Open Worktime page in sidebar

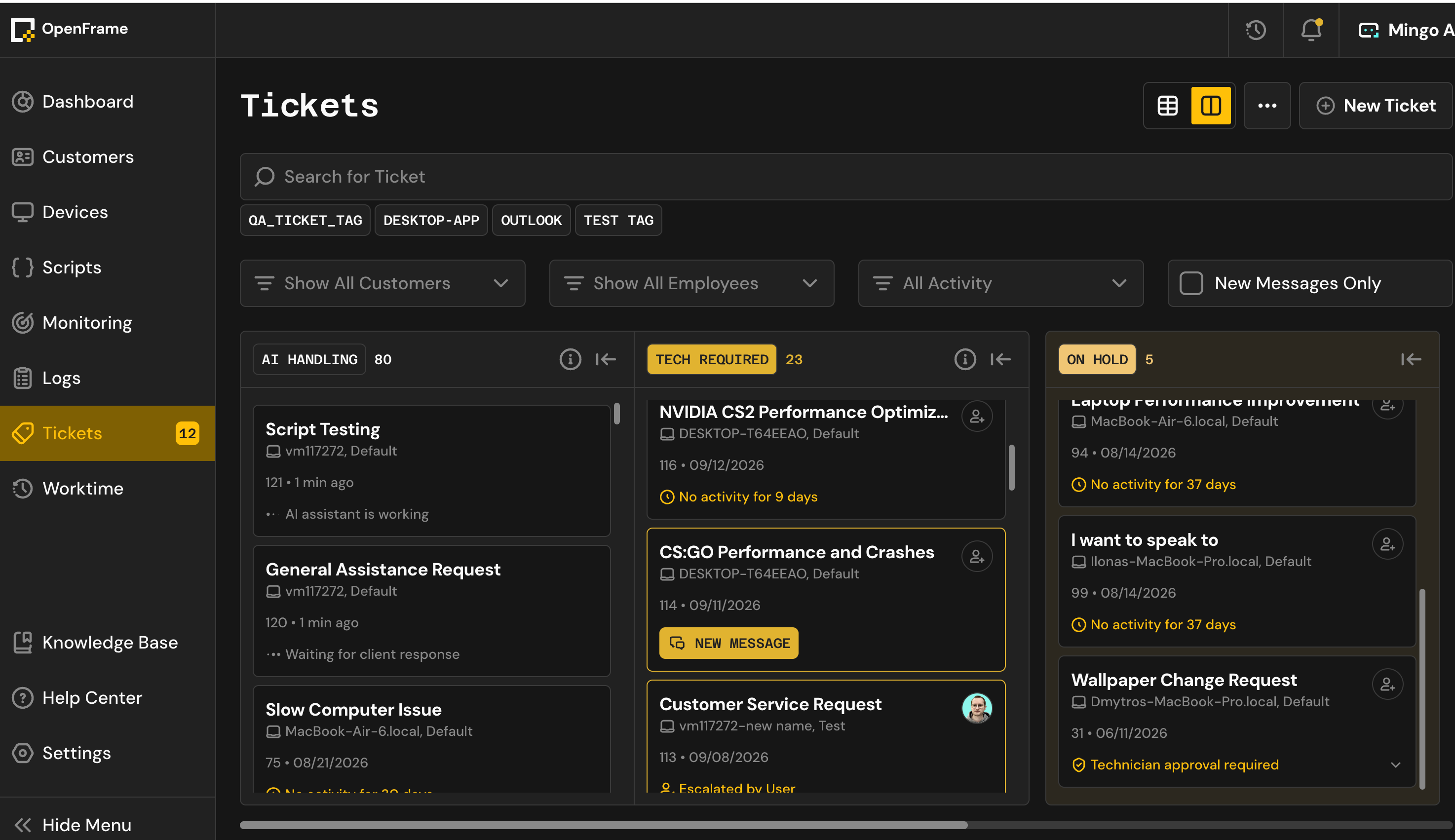point(108,489)
